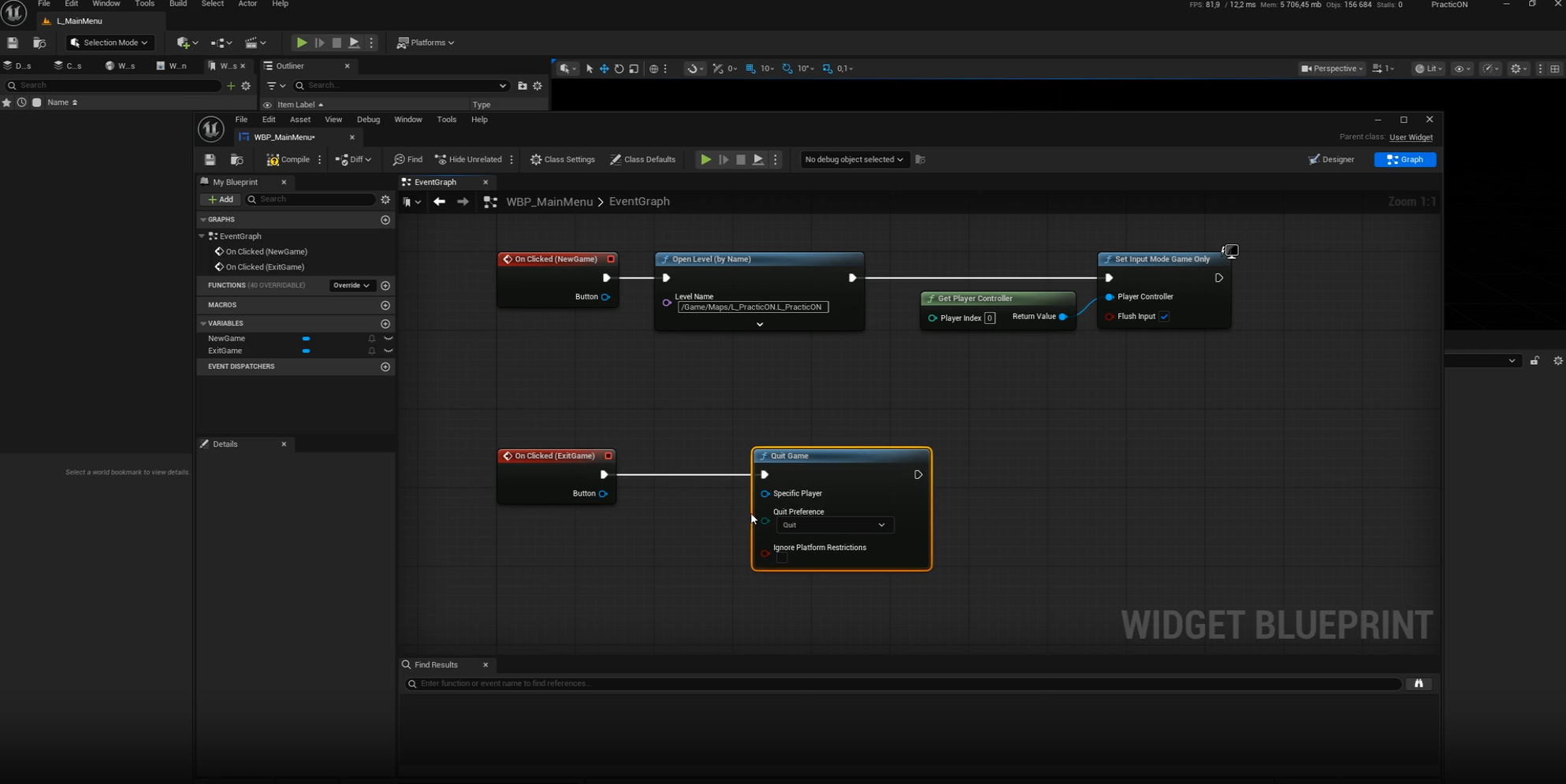Open the debug object selection dropdown
1566x784 pixels.
[x=853, y=160]
